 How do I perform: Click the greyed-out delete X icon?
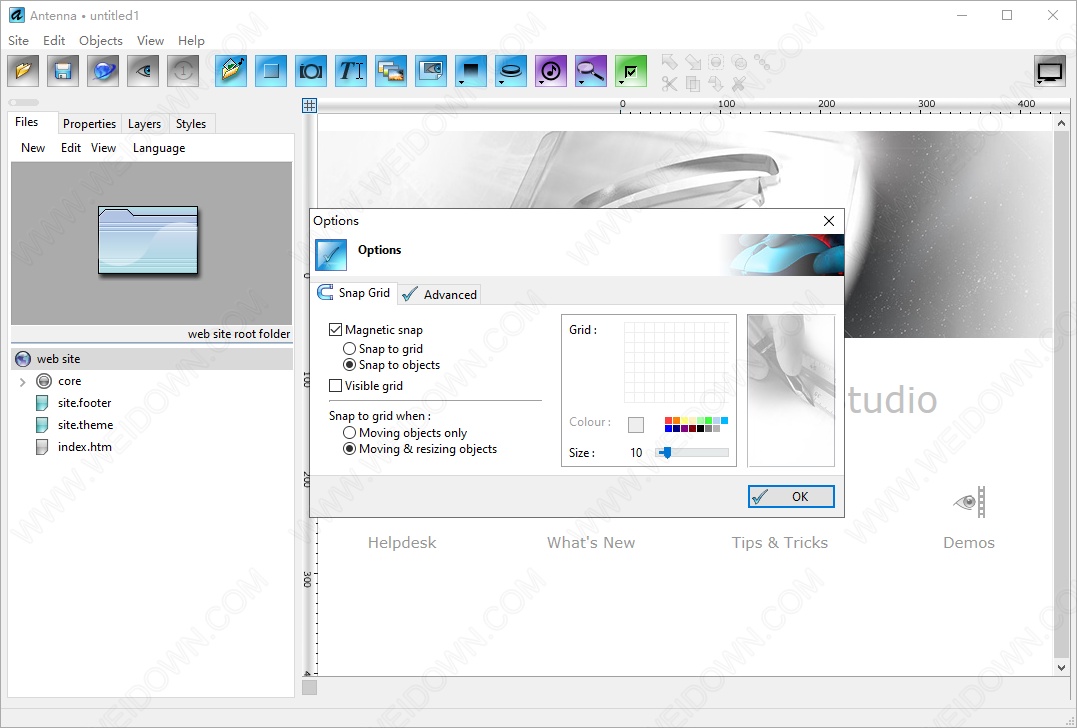pyautogui.click(x=739, y=84)
